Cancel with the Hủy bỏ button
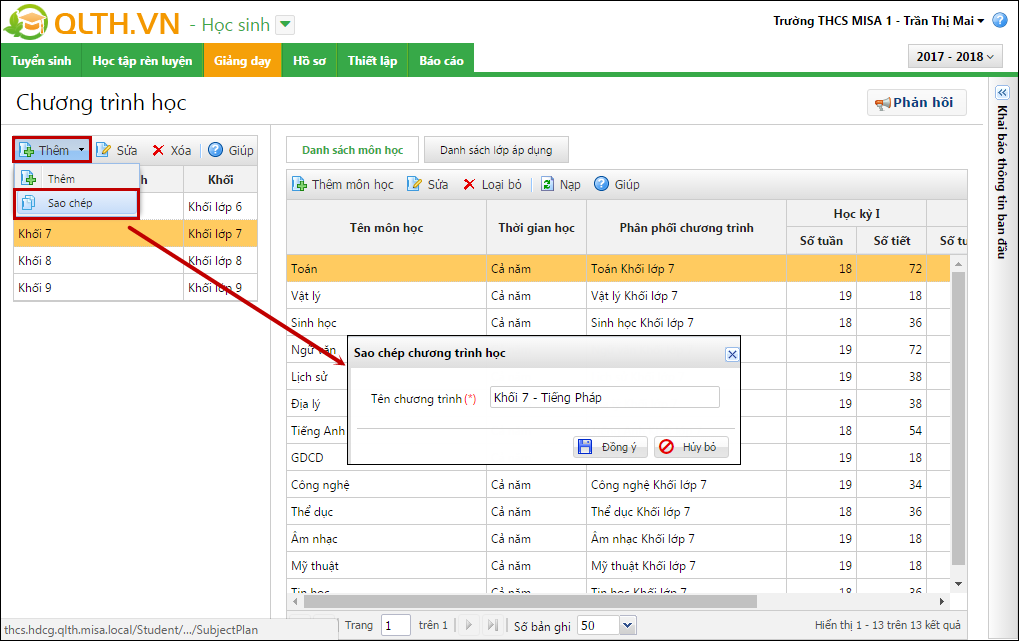The image size is (1019, 641). click(691, 447)
